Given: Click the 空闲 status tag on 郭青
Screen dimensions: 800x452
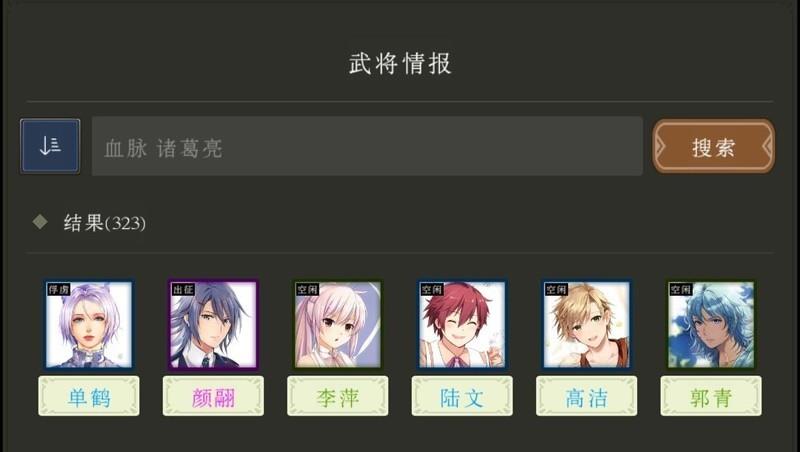Looking at the screenshot, I should click(681, 290).
